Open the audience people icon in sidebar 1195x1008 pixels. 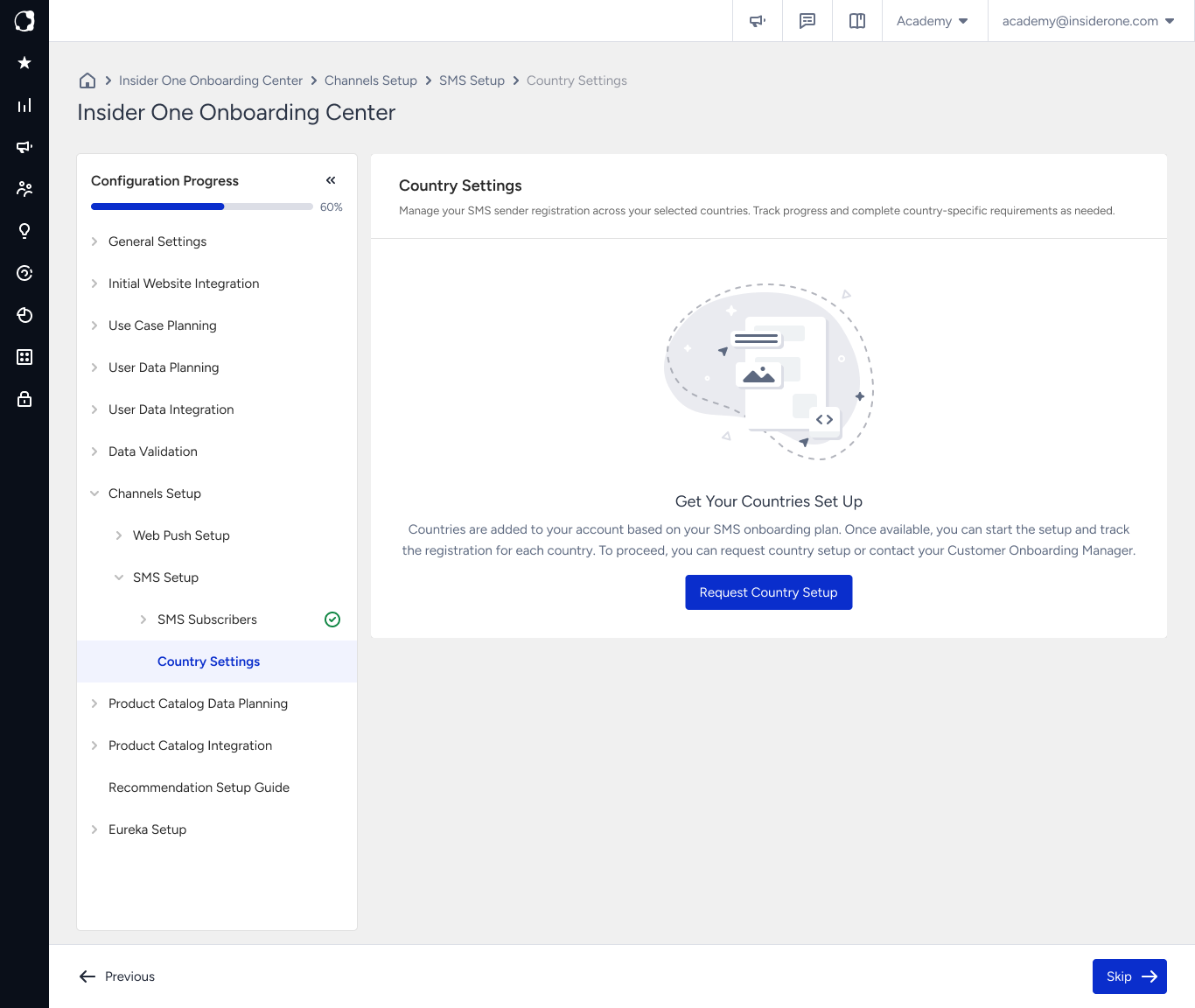pos(24,189)
